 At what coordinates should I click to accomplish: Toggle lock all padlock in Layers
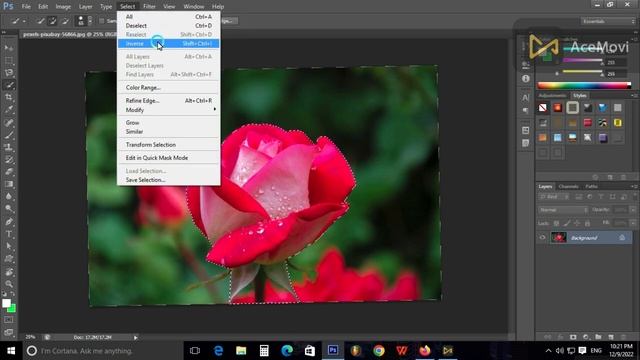[x=587, y=223]
